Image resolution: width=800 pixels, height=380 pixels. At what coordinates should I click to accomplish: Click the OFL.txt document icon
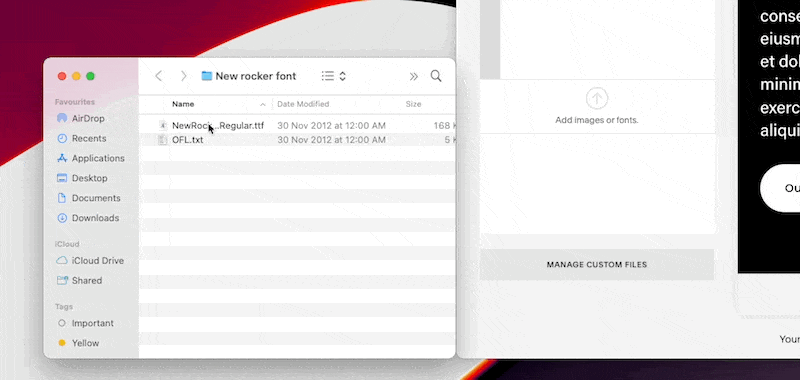point(163,140)
